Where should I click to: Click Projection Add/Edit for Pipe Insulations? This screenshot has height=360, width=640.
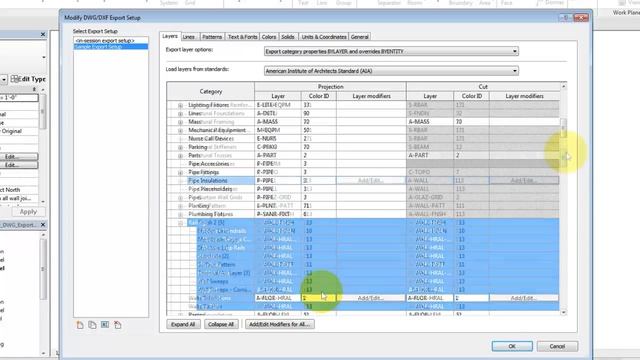[x=371, y=181]
